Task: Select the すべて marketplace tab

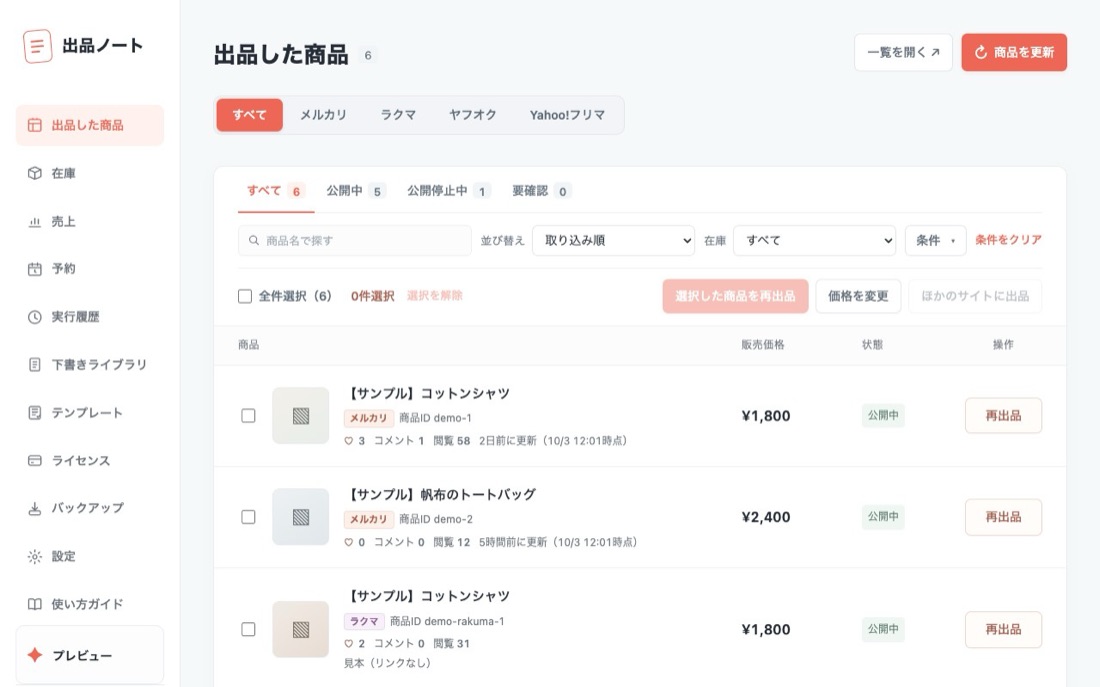Action: point(250,115)
